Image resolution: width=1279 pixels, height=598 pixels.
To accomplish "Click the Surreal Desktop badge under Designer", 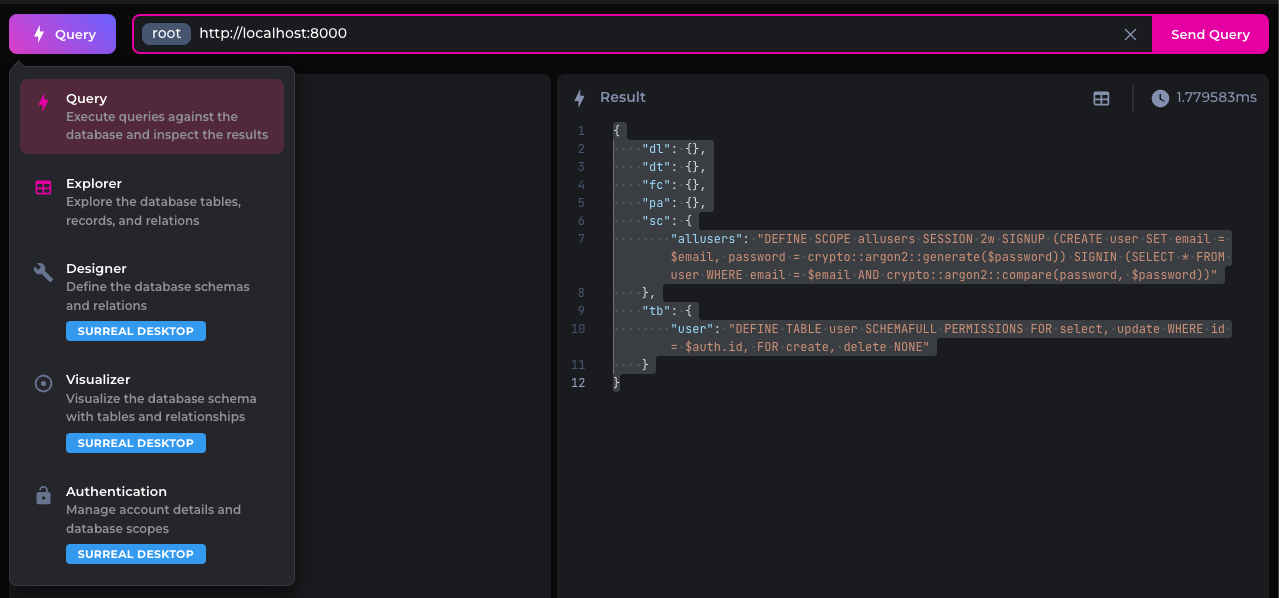I will [136, 331].
